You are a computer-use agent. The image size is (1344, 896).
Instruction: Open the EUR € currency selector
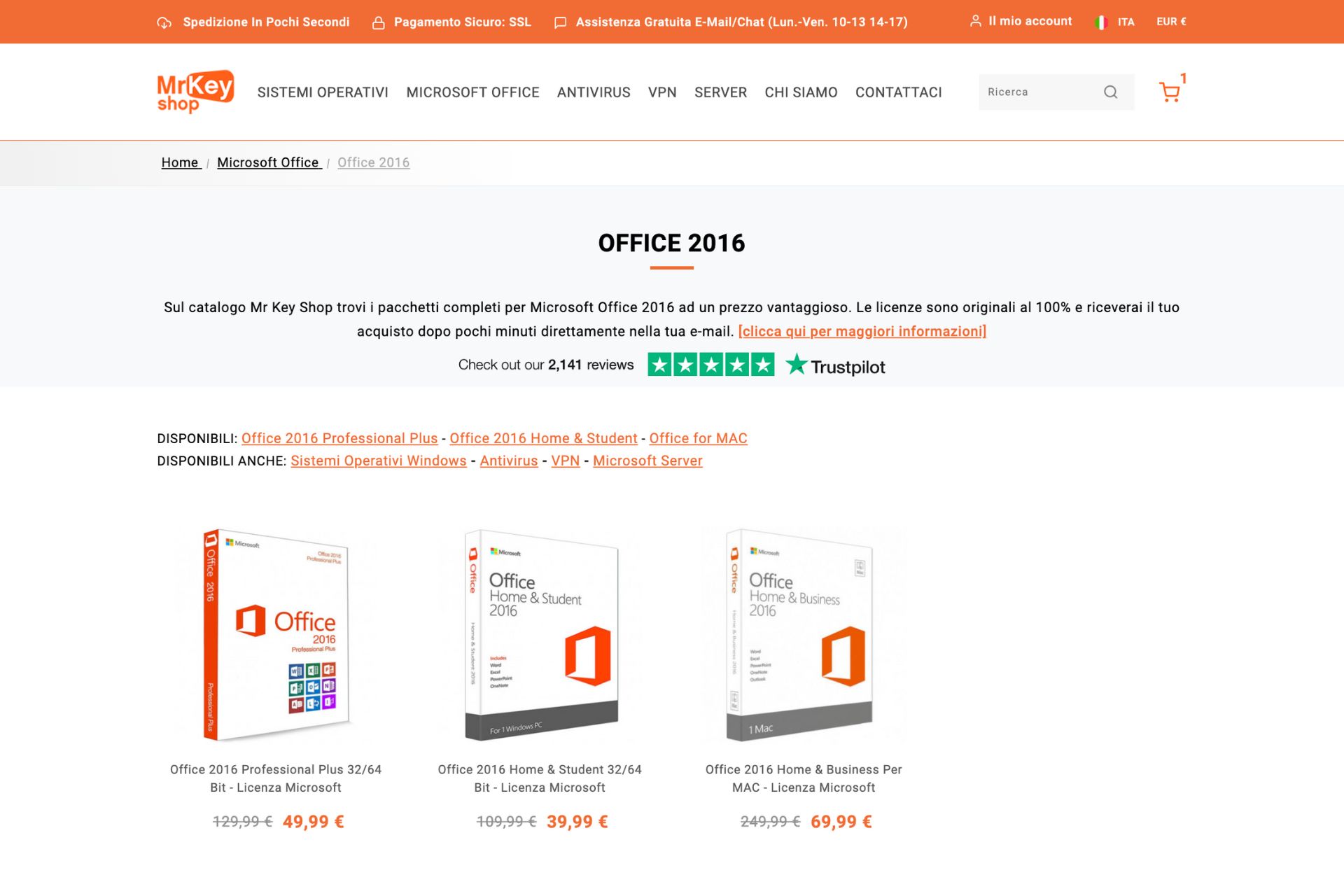[1171, 22]
